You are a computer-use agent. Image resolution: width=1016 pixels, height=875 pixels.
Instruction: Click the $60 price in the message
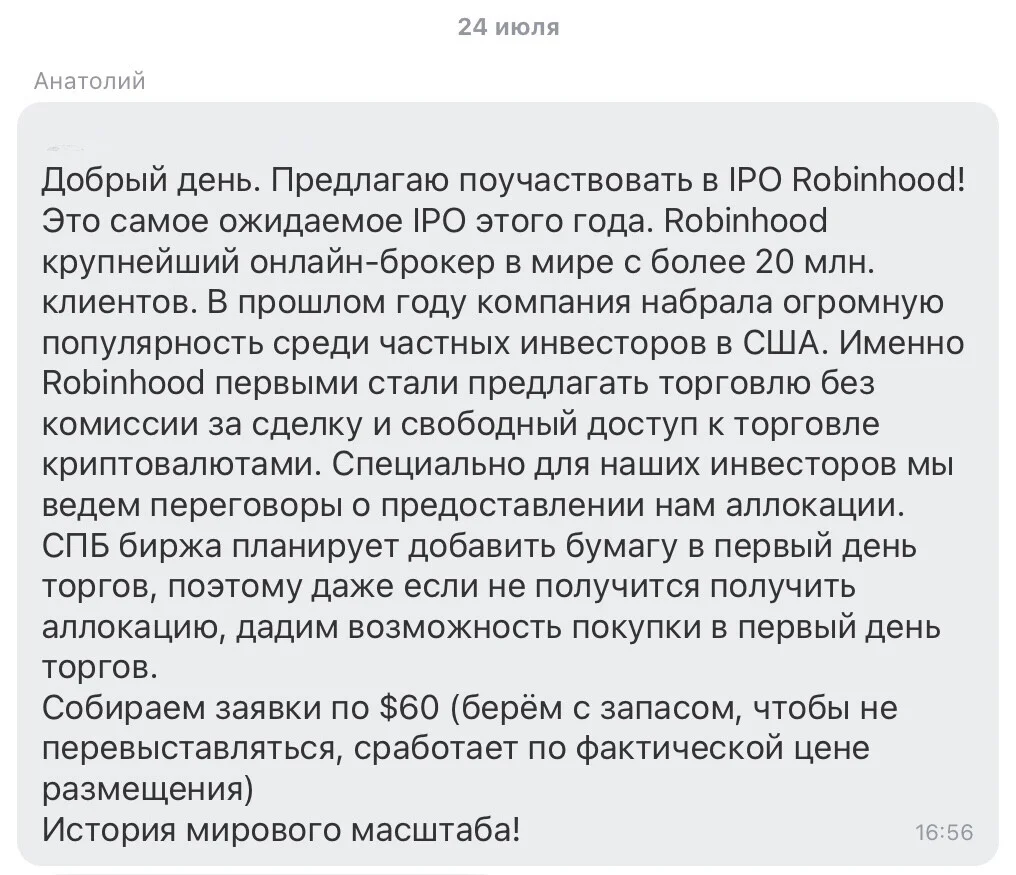click(408, 708)
